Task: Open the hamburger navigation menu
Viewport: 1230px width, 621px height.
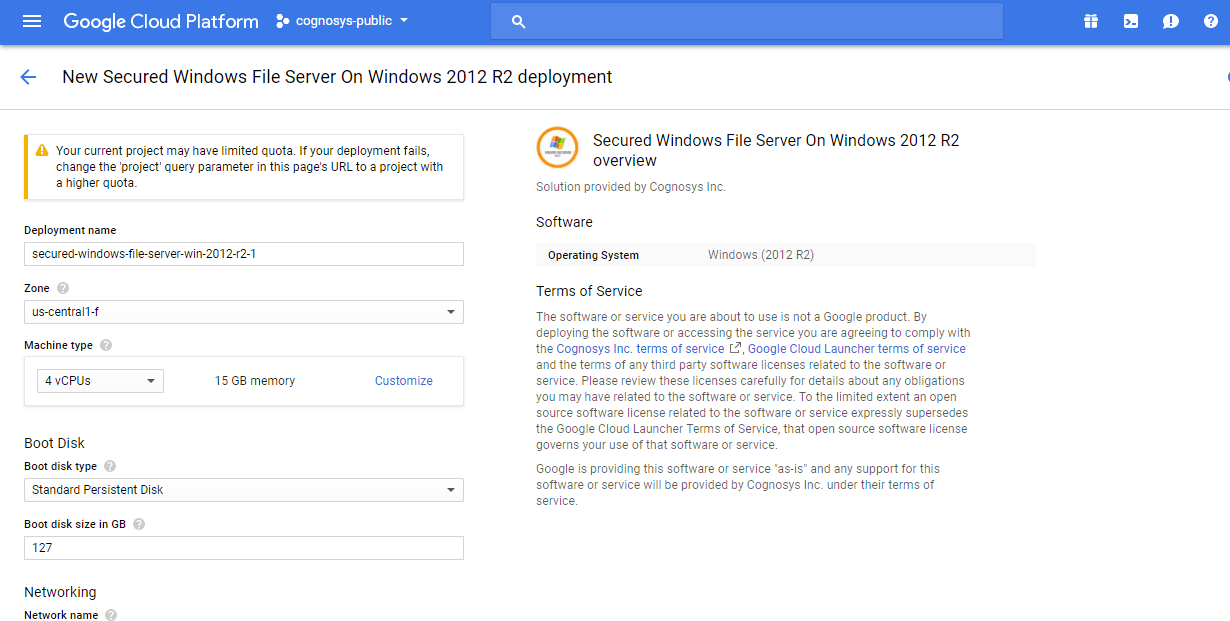Action: click(x=32, y=21)
